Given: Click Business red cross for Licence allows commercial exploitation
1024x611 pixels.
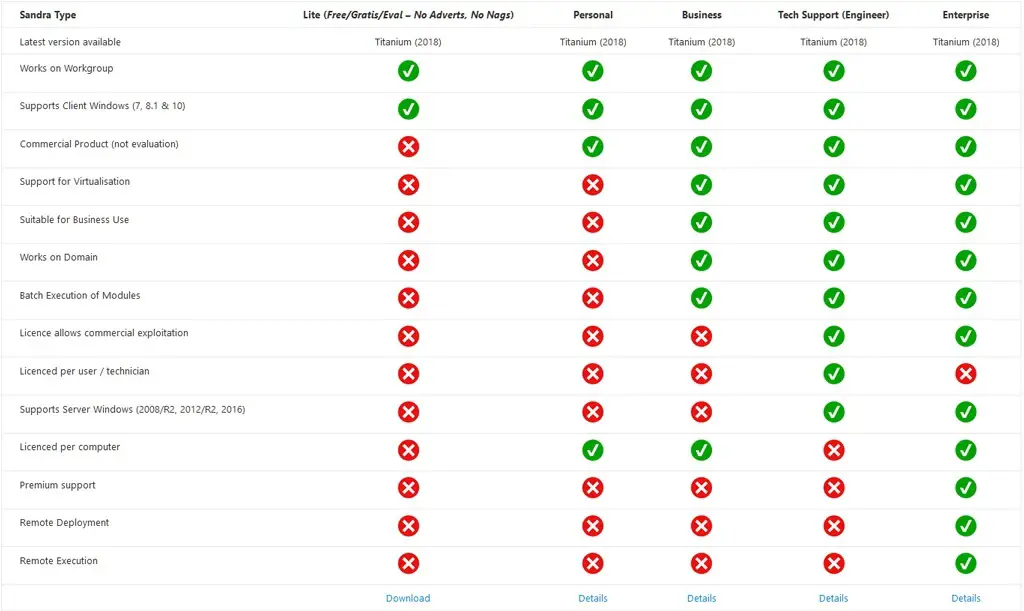Looking at the screenshot, I should [x=701, y=336].
